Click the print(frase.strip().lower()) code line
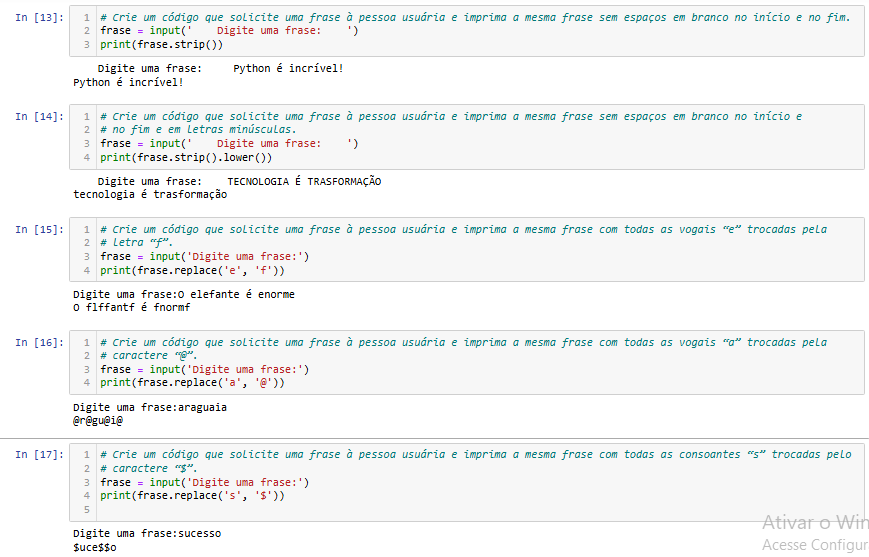 (186, 157)
